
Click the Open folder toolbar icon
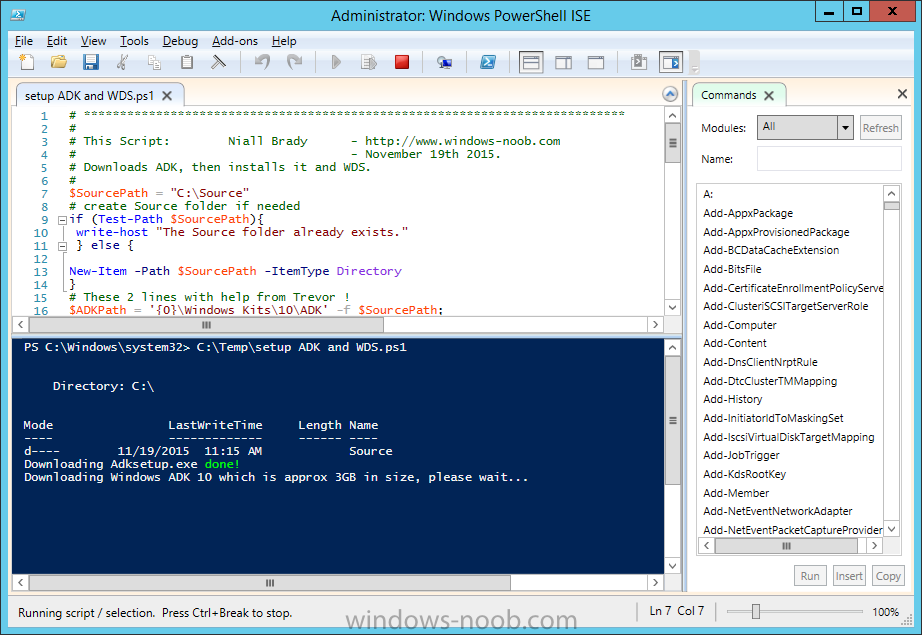[58, 62]
